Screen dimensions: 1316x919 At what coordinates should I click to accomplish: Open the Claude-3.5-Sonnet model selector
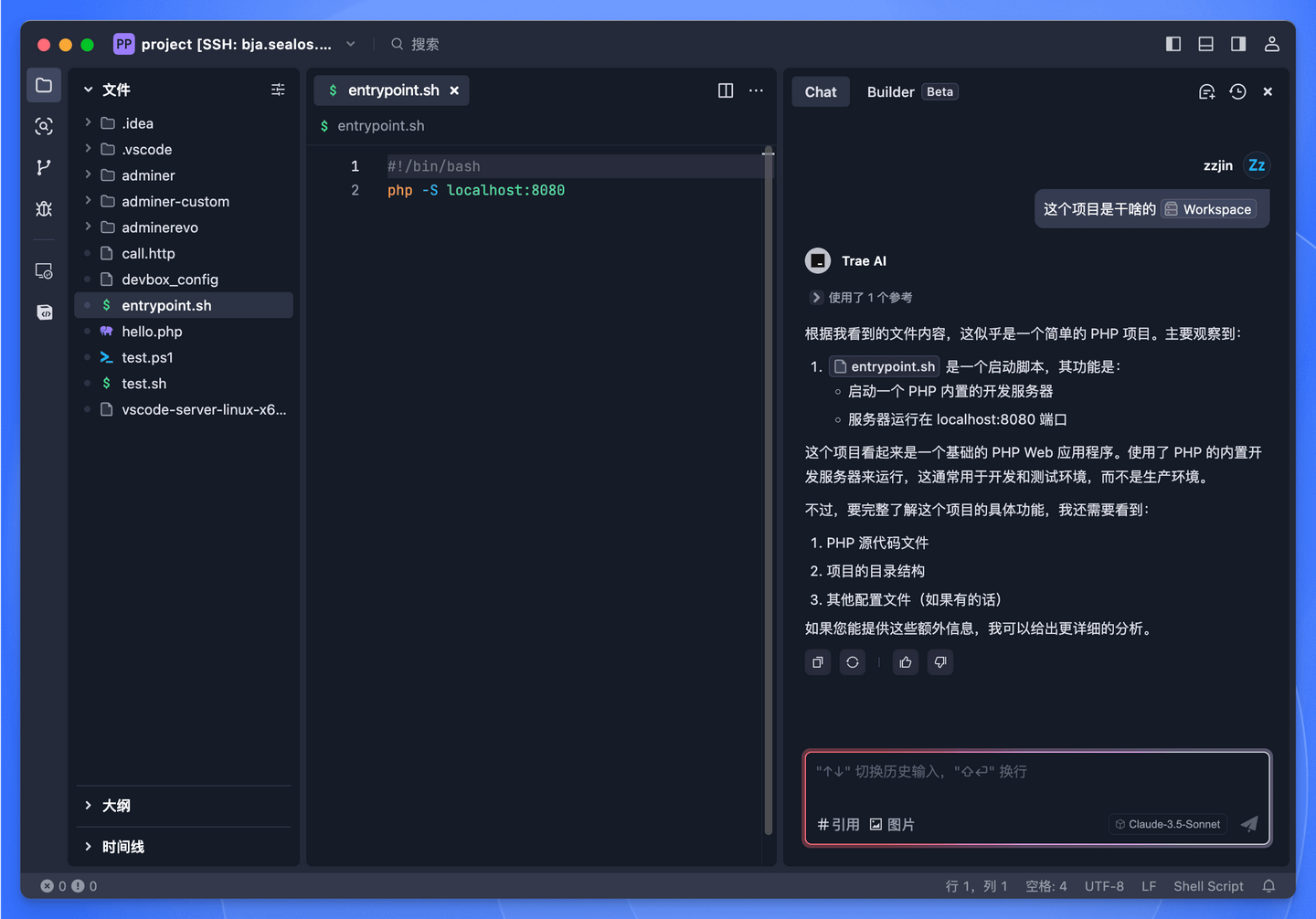1167,823
